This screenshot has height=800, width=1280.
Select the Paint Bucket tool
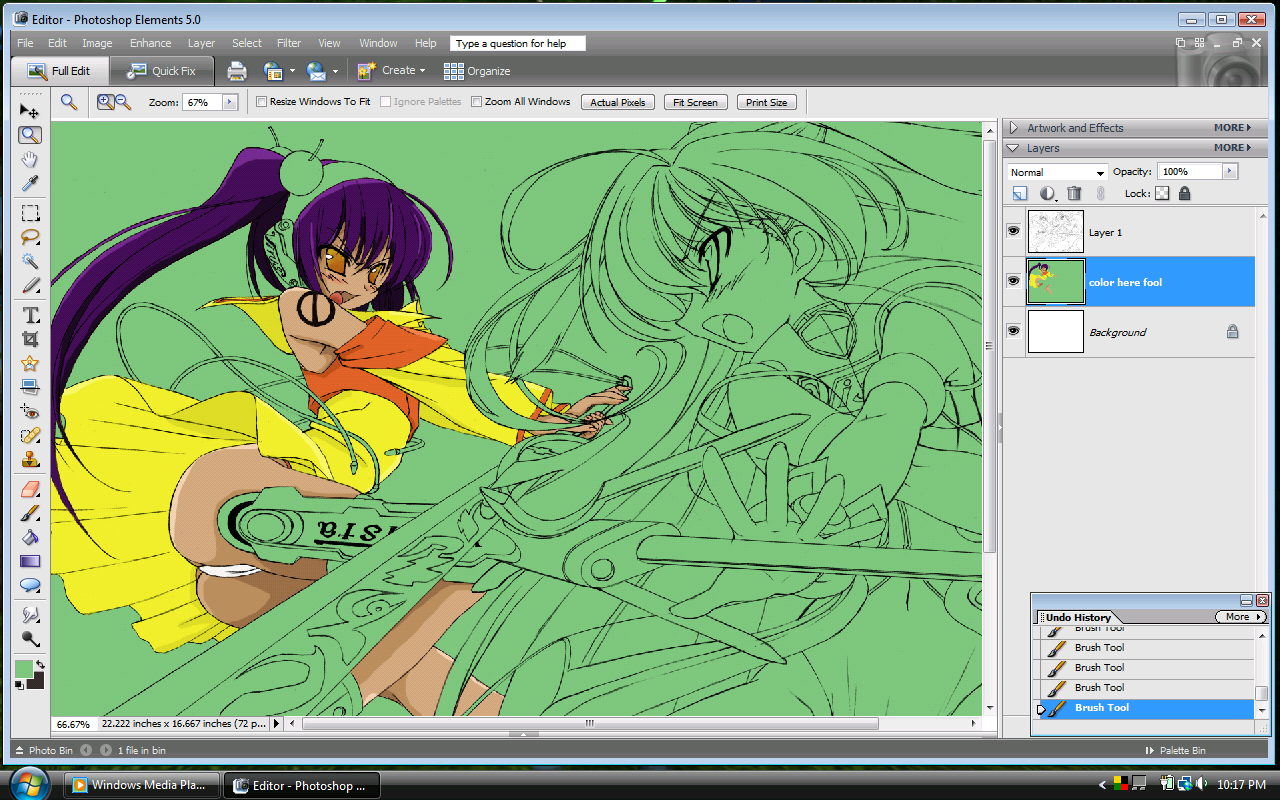coord(30,537)
